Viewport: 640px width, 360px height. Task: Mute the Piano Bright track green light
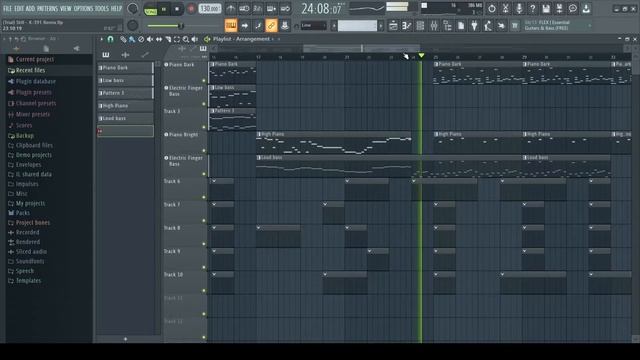pyautogui.click(x=204, y=151)
